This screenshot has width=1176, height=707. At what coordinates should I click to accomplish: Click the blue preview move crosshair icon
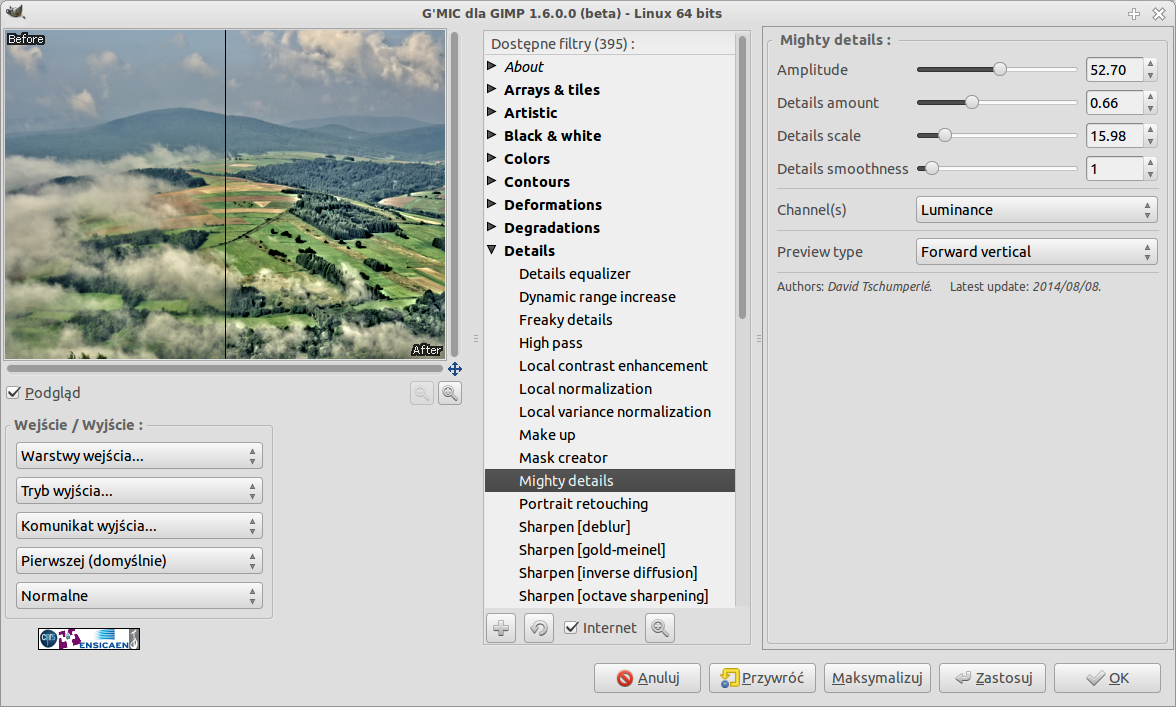454,369
